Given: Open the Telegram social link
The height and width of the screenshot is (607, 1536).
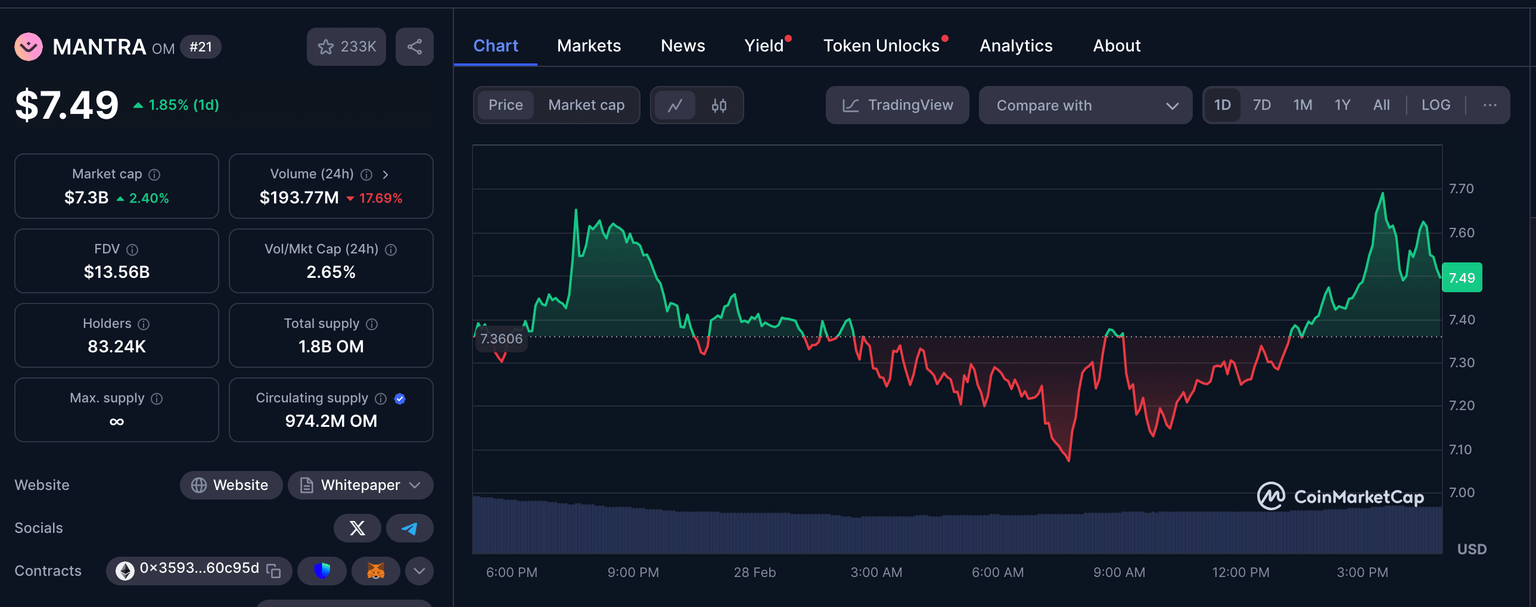Looking at the screenshot, I should click(409, 528).
